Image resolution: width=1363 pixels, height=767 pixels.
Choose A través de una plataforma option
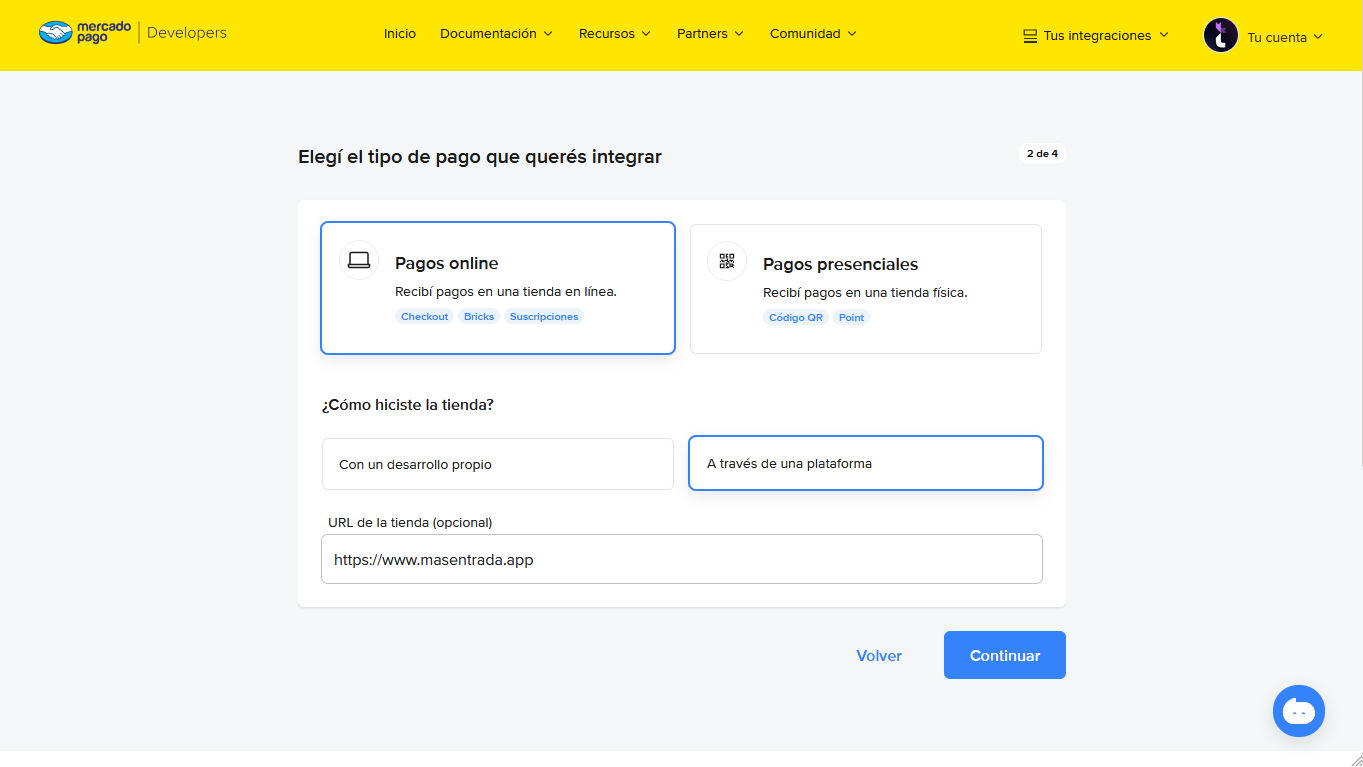[866, 463]
